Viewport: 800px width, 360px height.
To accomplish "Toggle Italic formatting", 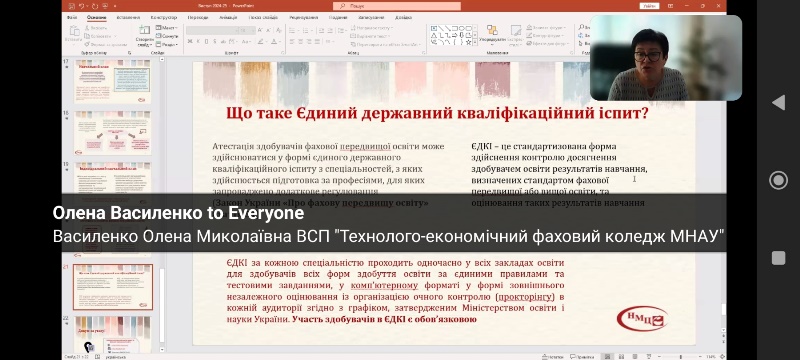I will tap(198, 41).
